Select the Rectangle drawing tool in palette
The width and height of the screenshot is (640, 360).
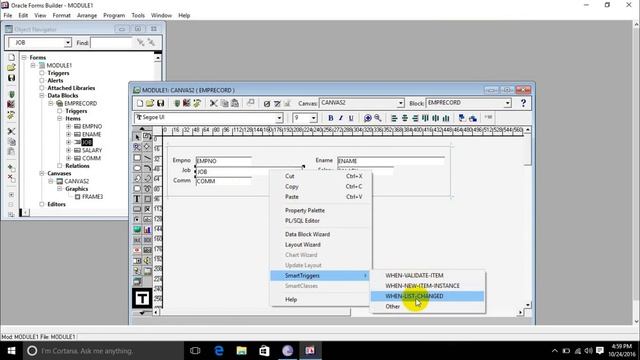tap(137, 158)
